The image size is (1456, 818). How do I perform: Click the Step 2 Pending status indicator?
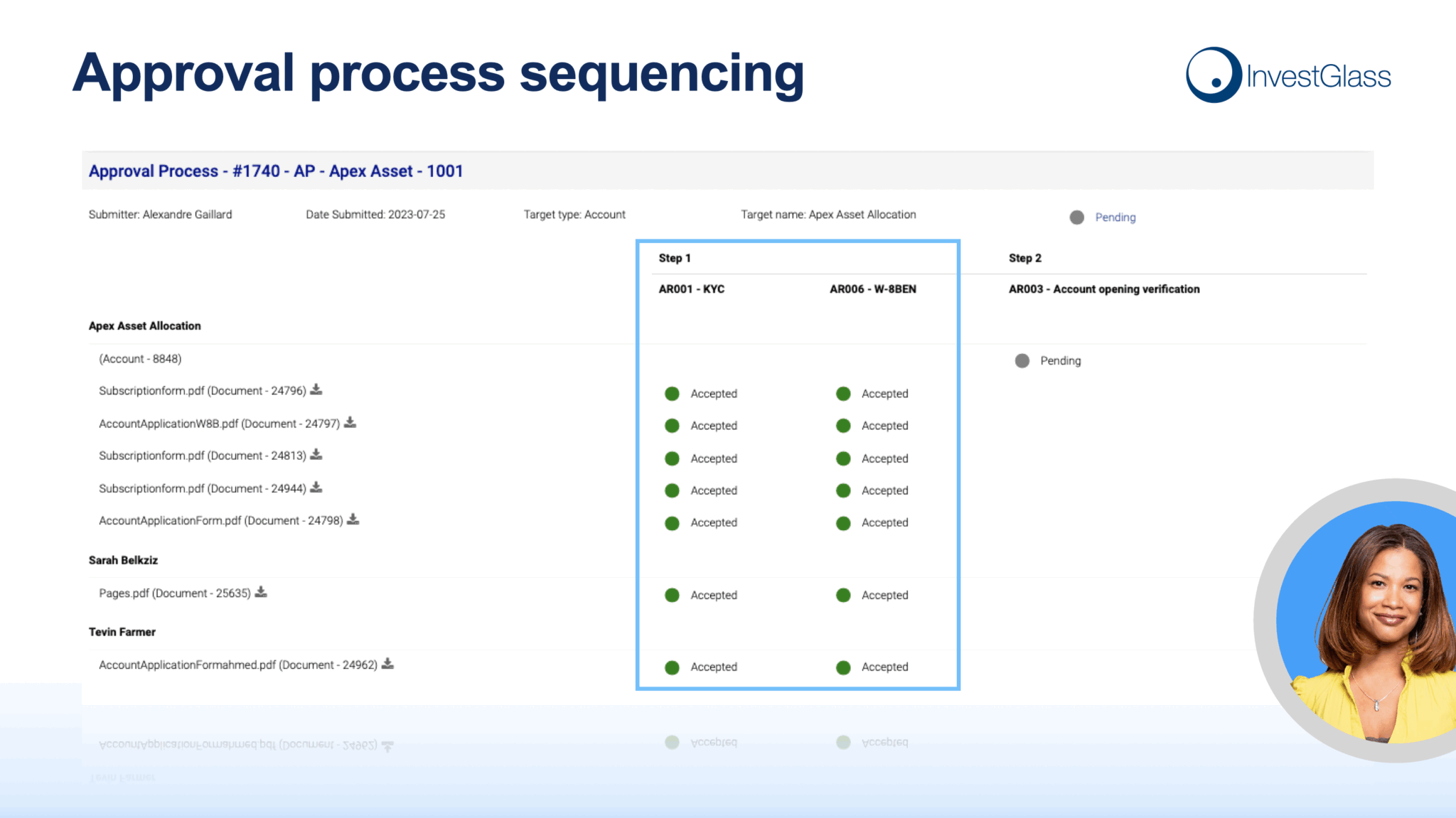[1048, 360]
